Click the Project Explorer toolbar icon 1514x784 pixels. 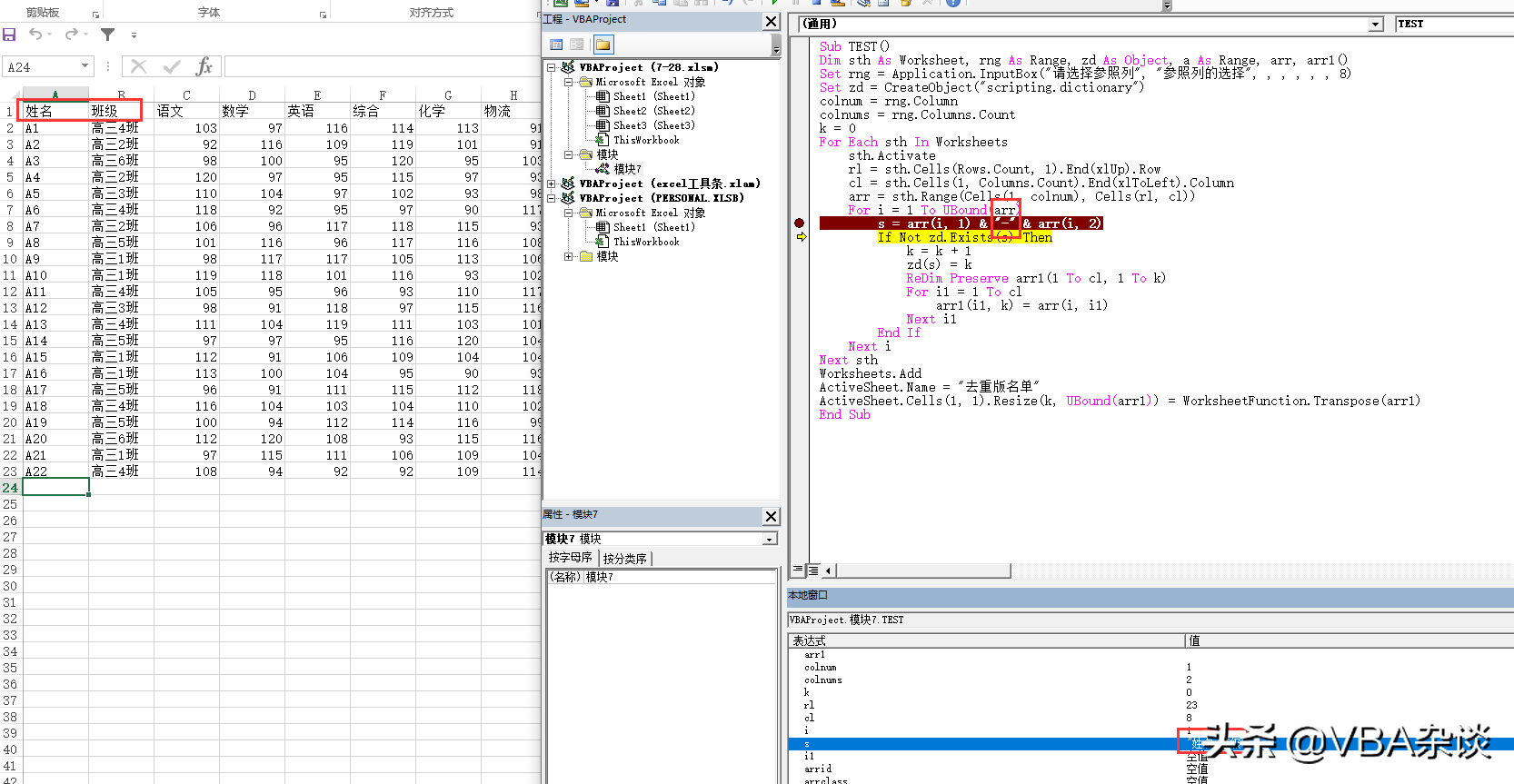pyautogui.click(x=862, y=3)
